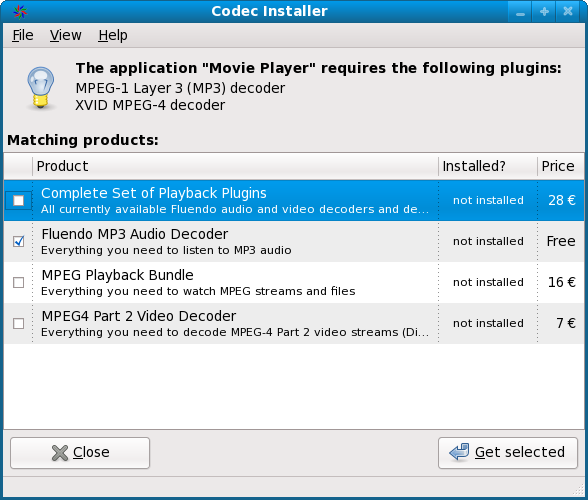Open the View menu
The image size is (588, 500).
[66, 35]
